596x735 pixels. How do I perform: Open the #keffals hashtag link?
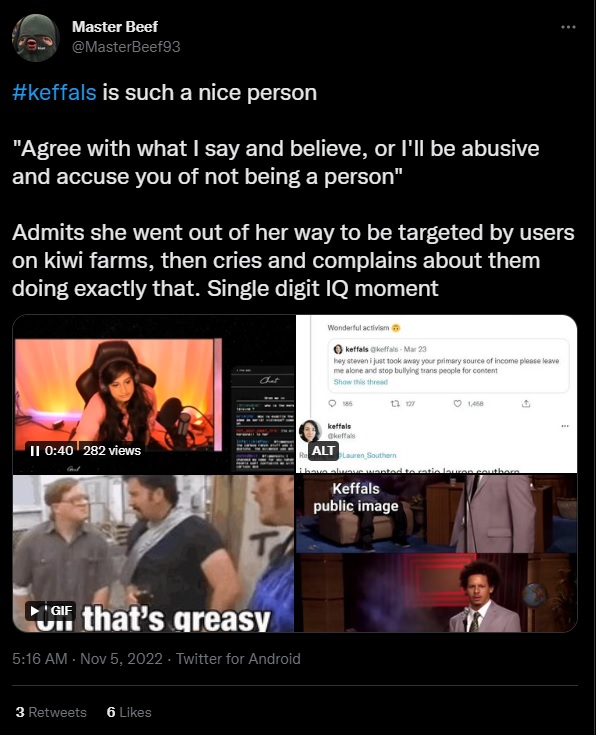point(54,92)
